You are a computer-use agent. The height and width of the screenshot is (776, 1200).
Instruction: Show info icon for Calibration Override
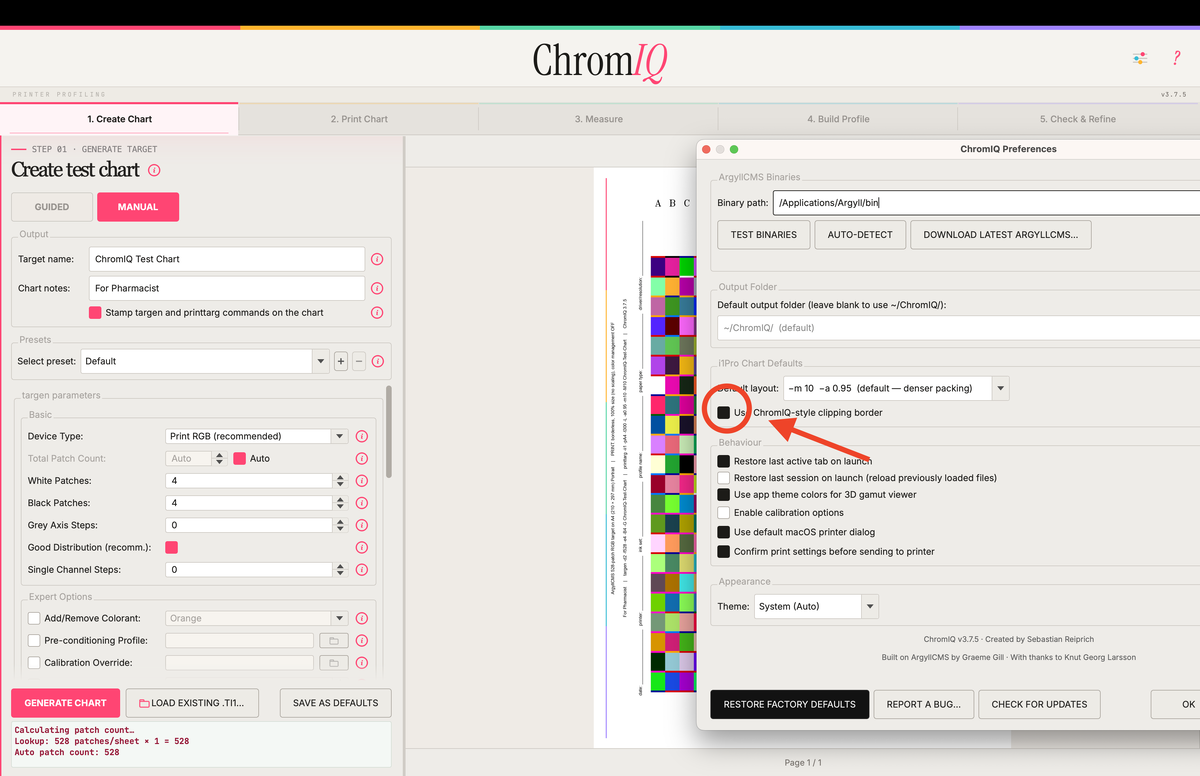(362, 662)
